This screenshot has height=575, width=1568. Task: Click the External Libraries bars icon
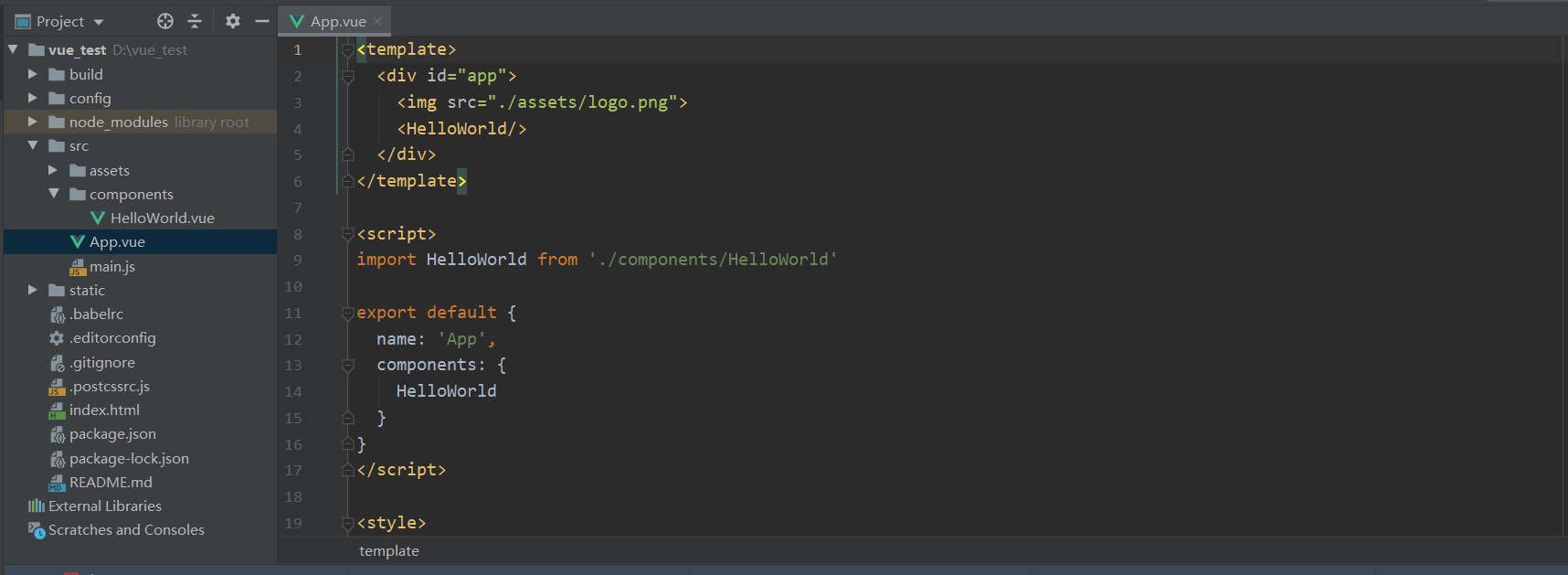pyautogui.click(x=37, y=506)
